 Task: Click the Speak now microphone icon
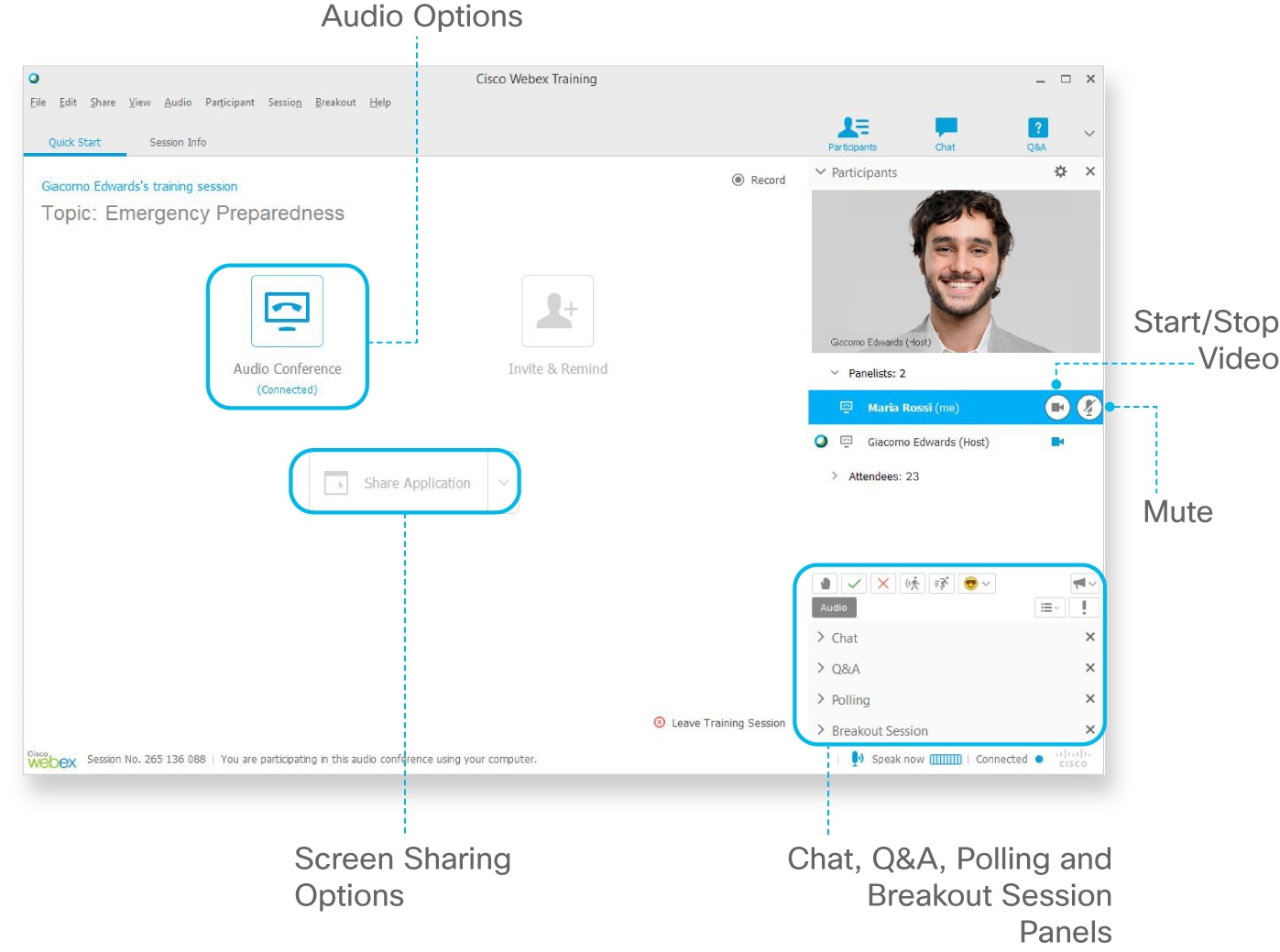(857, 759)
